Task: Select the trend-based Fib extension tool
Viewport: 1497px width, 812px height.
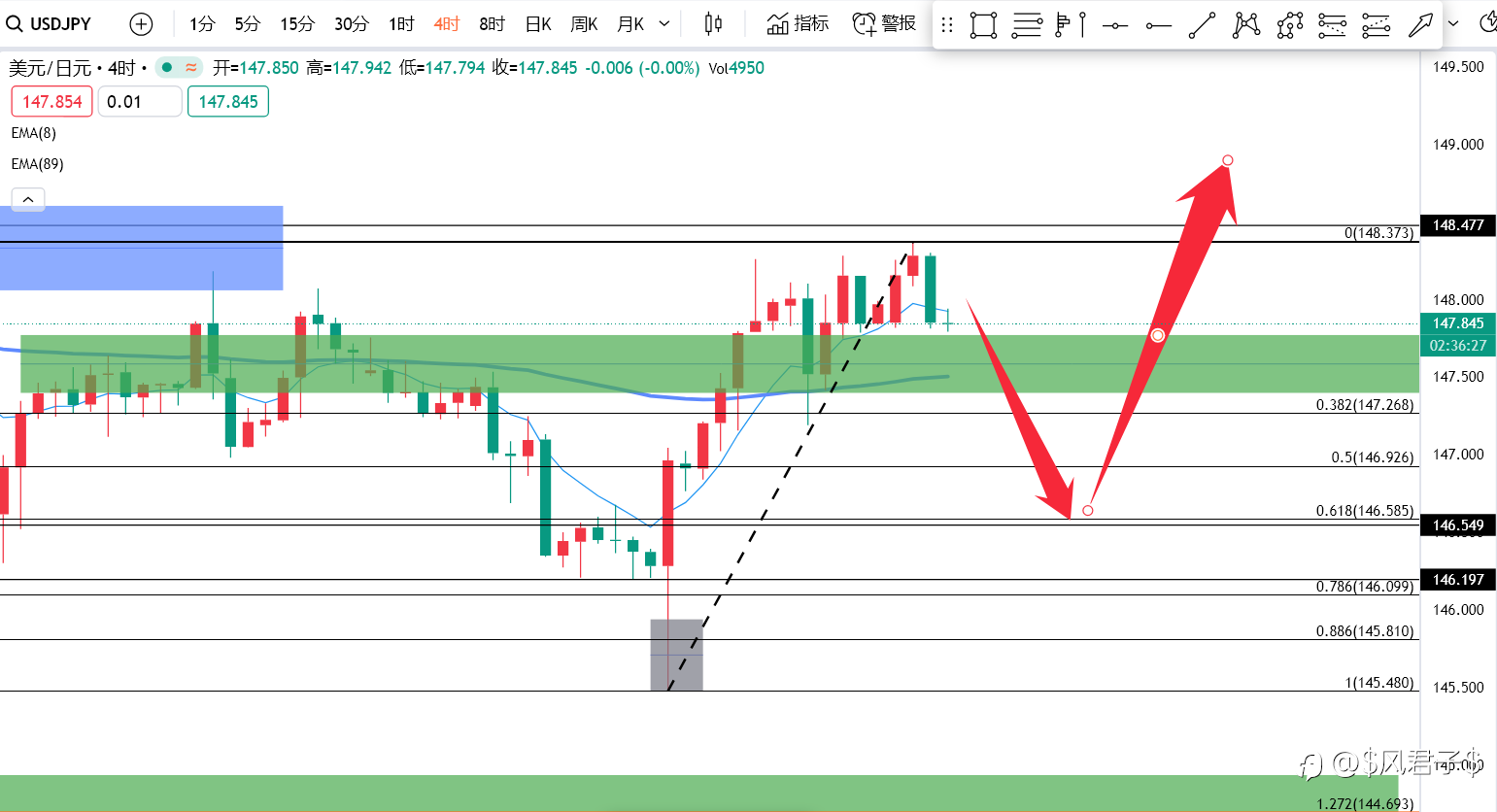Action: coord(1332,25)
